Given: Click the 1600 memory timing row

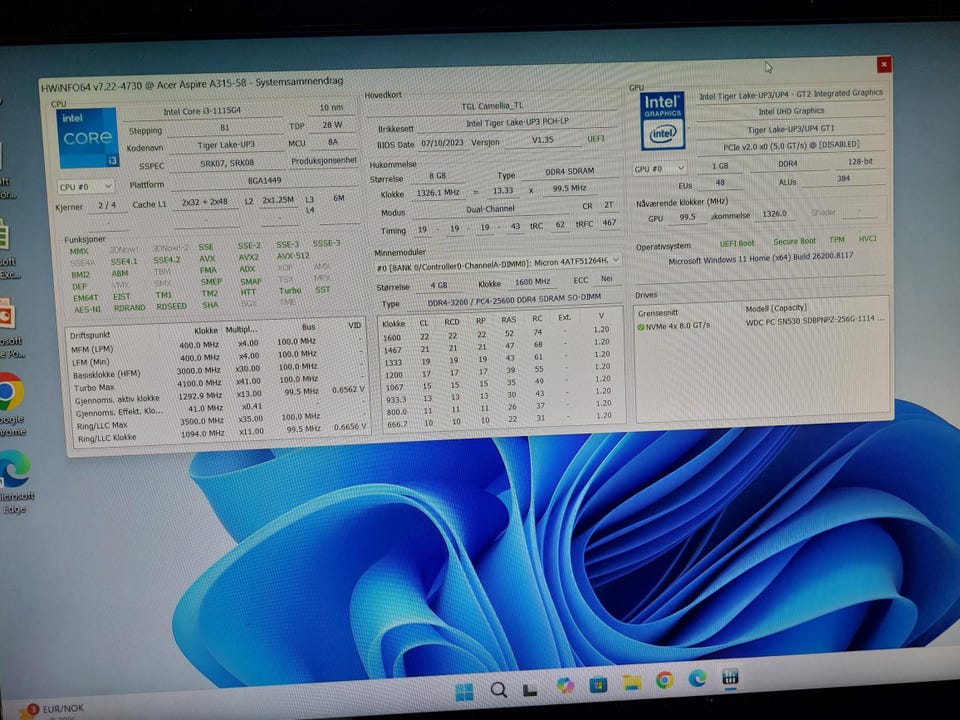Looking at the screenshot, I should 497,334.
